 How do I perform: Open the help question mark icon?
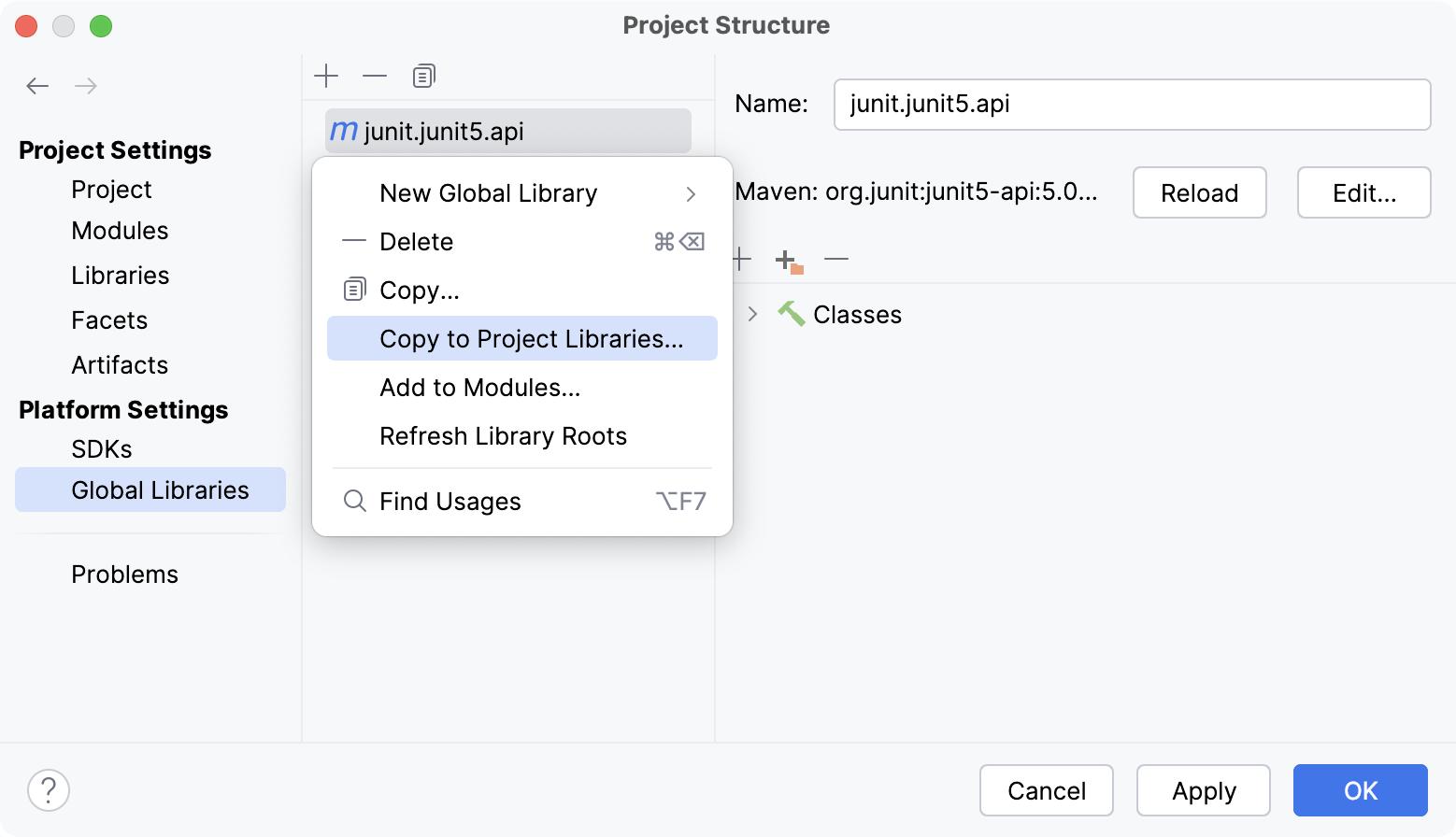tap(49, 789)
